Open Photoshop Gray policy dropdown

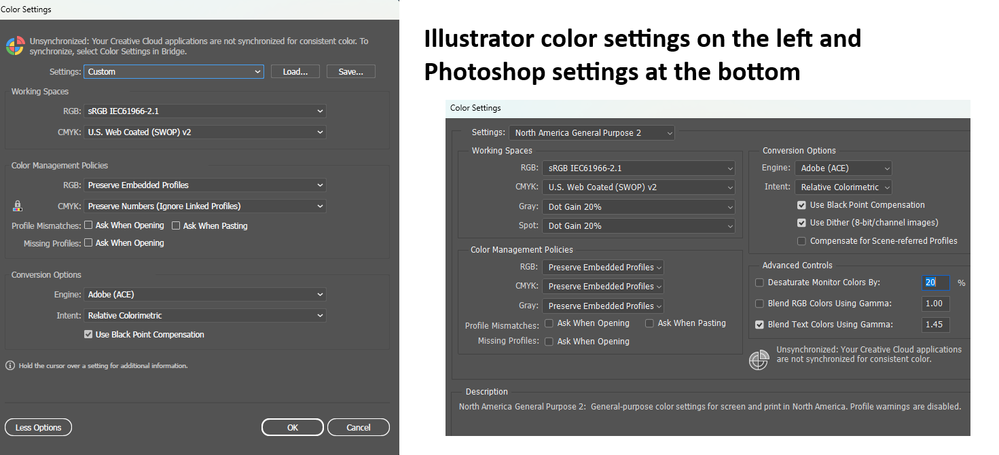[x=603, y=305]
